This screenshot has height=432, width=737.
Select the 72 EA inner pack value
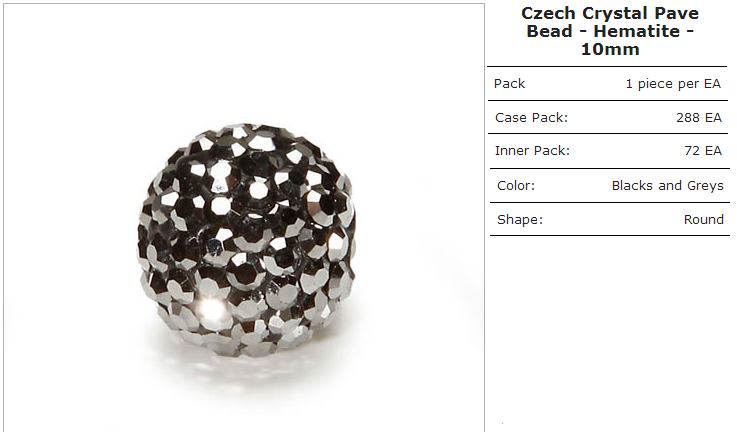point(703,151)
